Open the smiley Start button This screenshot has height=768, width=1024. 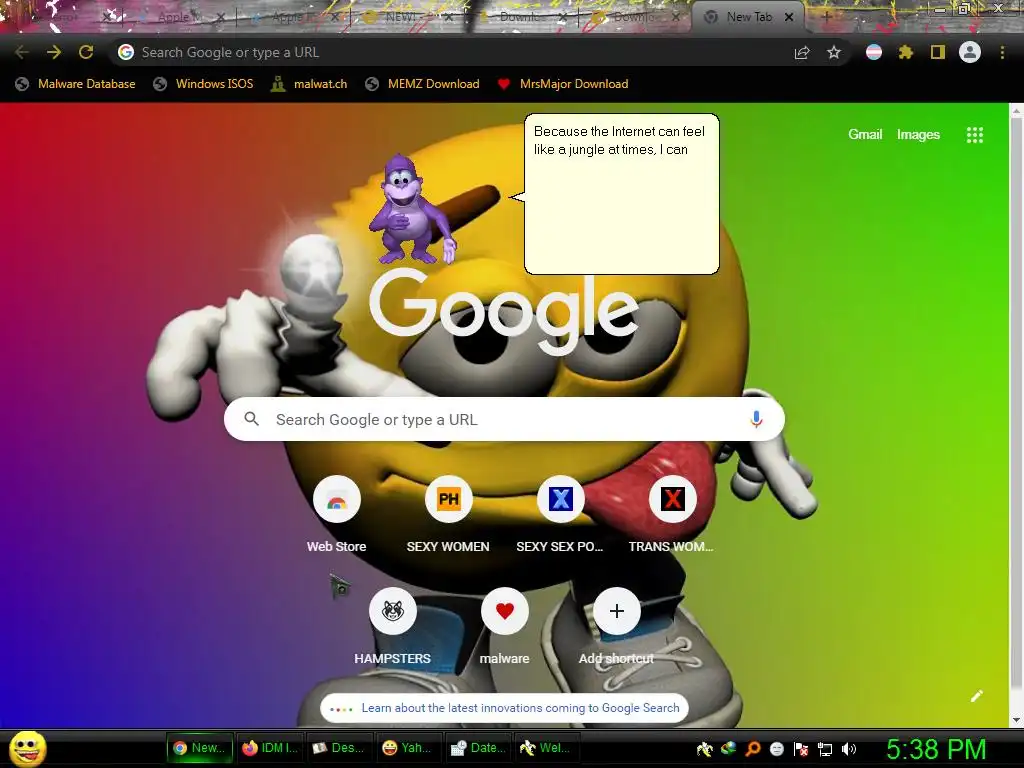pos(27,748)
